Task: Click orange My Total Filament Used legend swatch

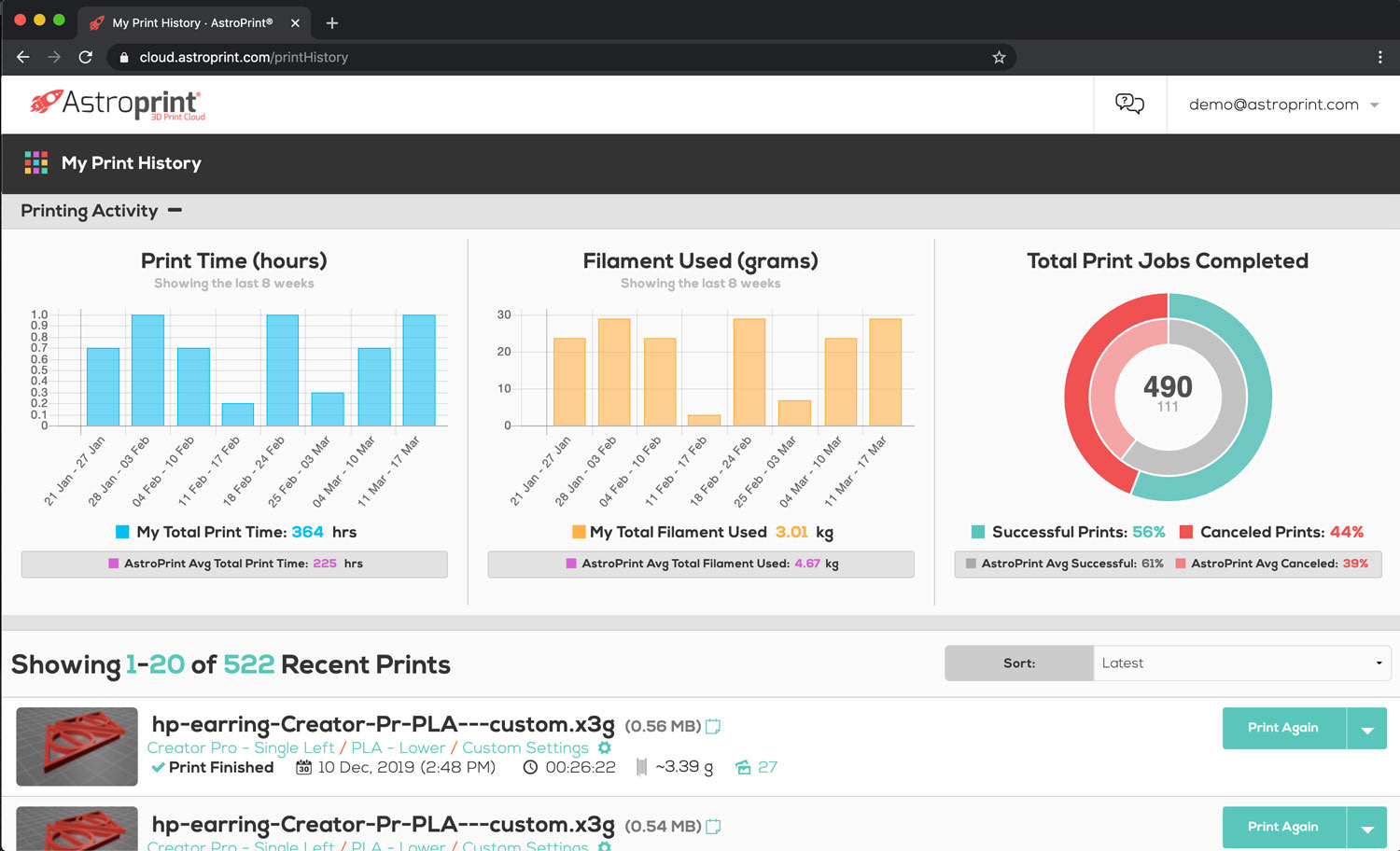Action: [x=579, y=532]
